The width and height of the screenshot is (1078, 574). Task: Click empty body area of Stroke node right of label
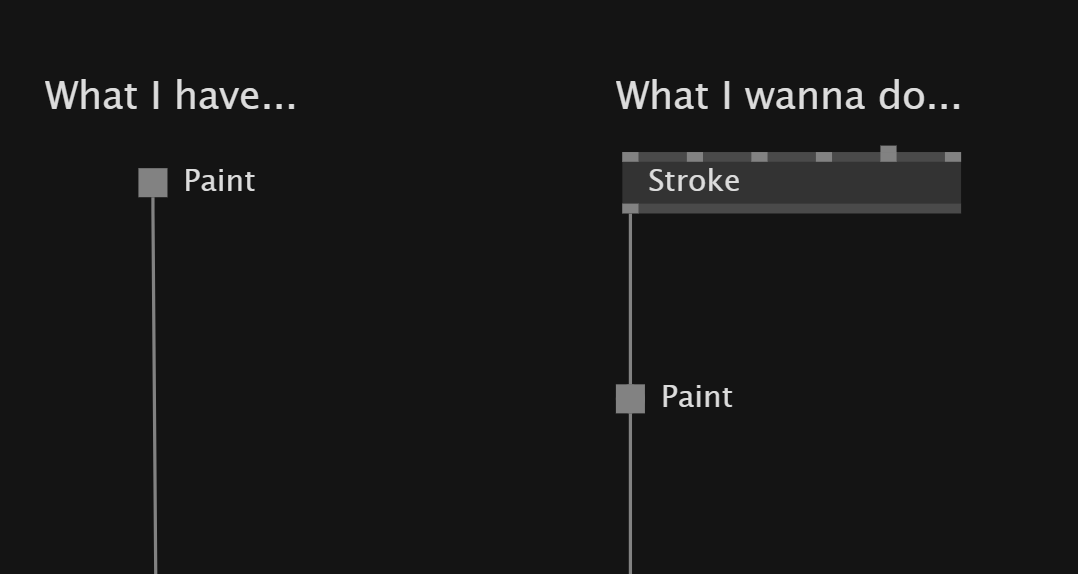coord(850,183)
